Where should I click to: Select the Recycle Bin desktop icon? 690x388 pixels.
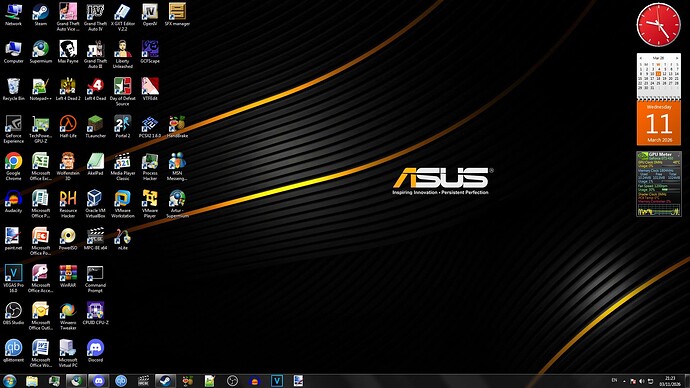(13, 90)
